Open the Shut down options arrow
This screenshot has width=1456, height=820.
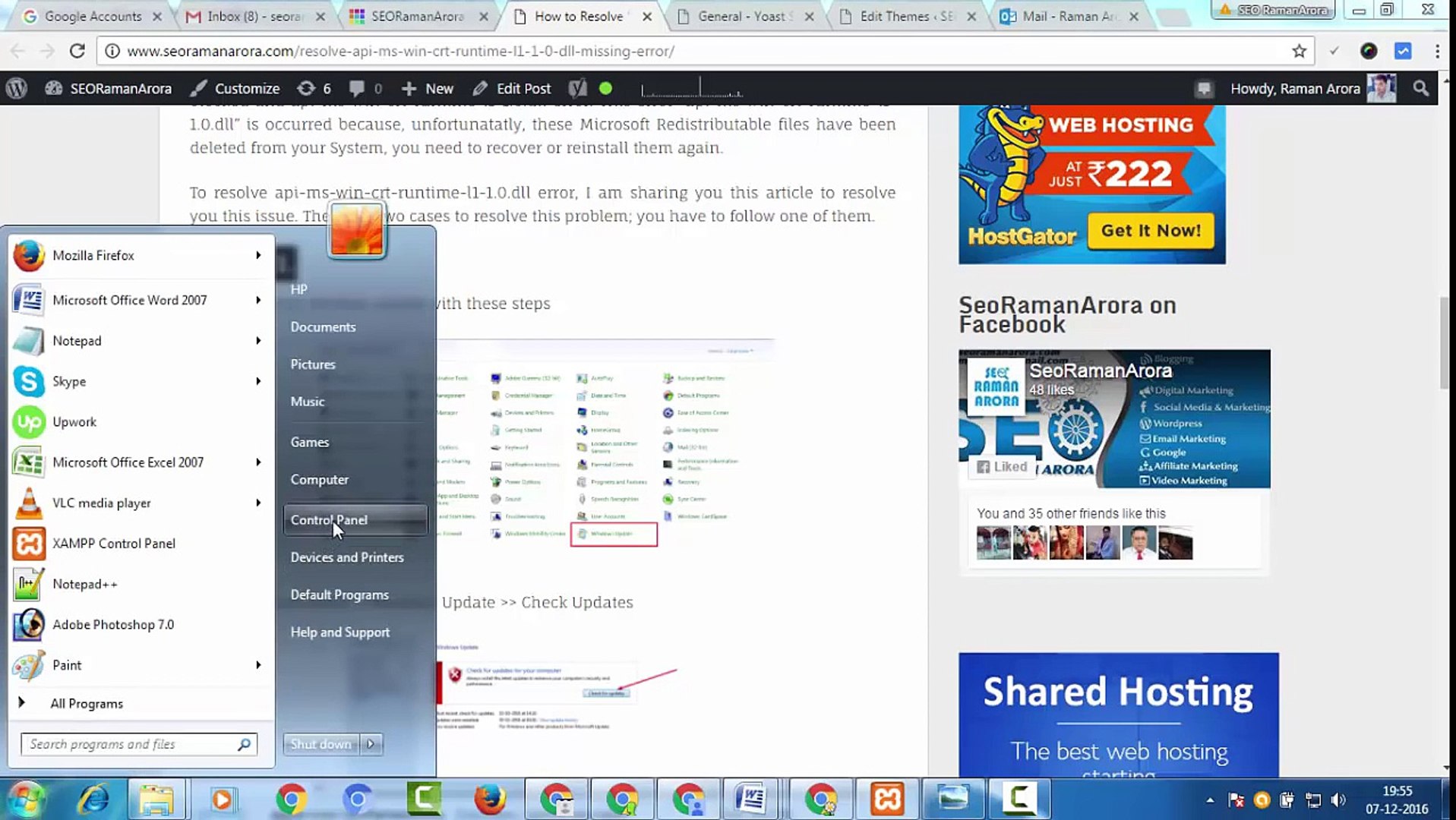point(371,744)
